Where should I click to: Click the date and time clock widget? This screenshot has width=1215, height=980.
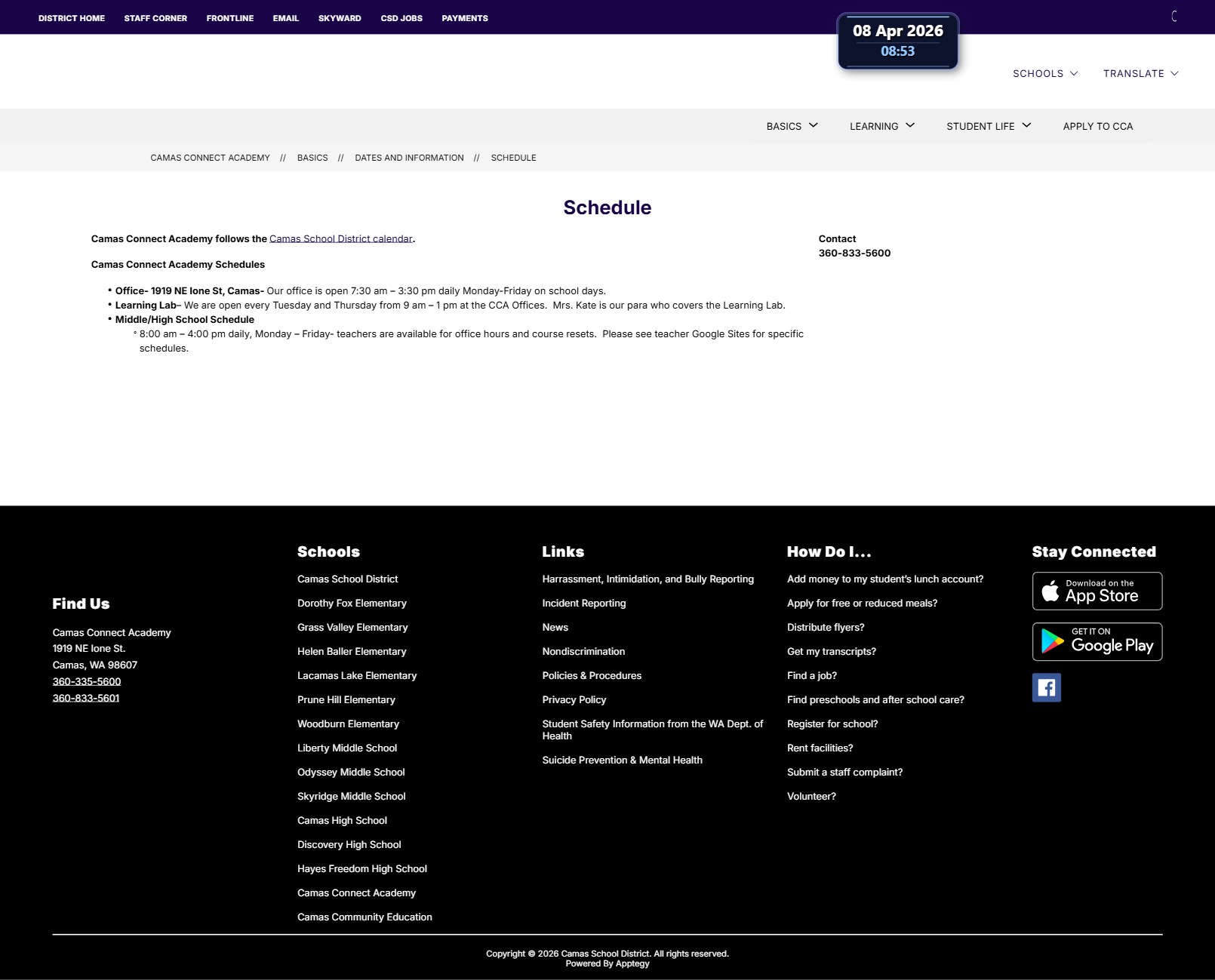pyautogui.click(x=897, y=41)
